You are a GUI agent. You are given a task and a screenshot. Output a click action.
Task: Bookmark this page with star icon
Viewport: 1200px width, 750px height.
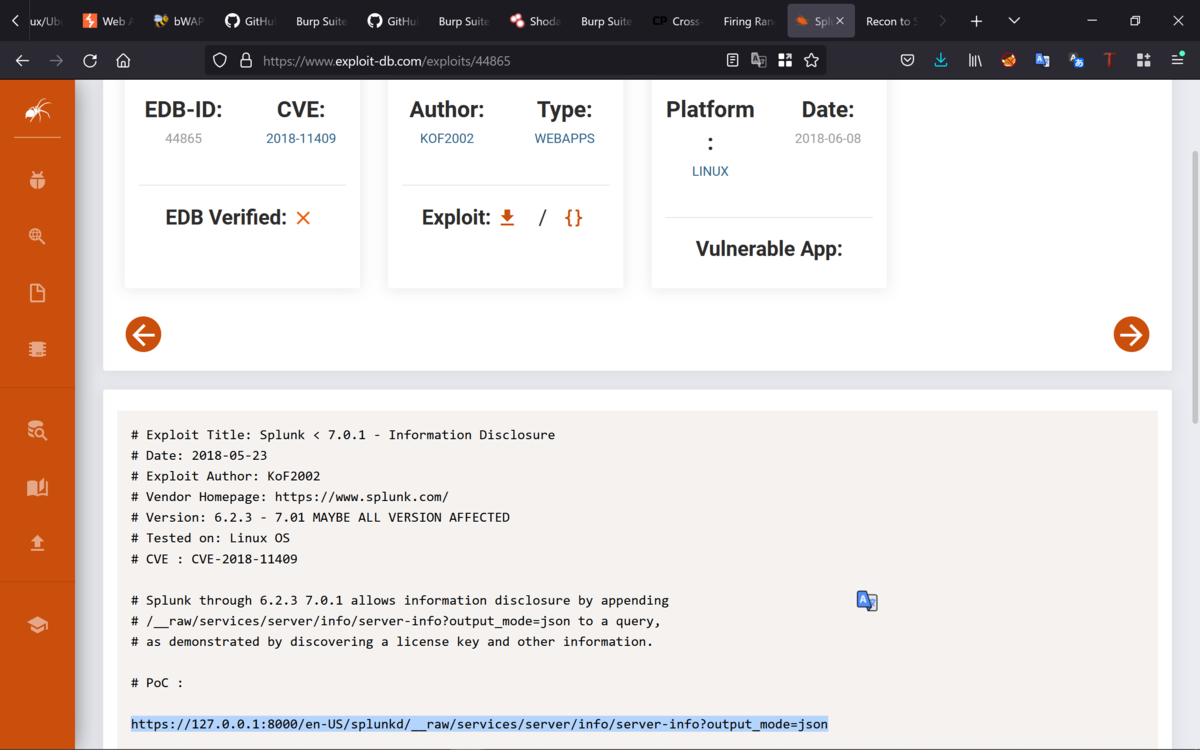pyautogui.click(x=811, y=61)
